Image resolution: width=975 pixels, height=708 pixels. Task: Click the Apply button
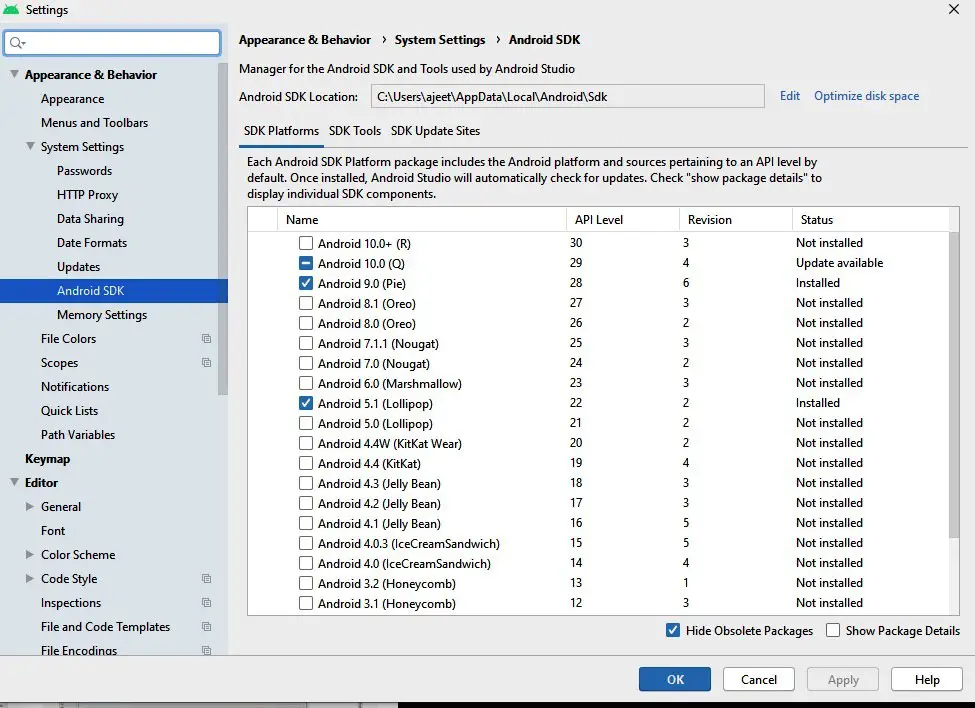pos(843,679)
